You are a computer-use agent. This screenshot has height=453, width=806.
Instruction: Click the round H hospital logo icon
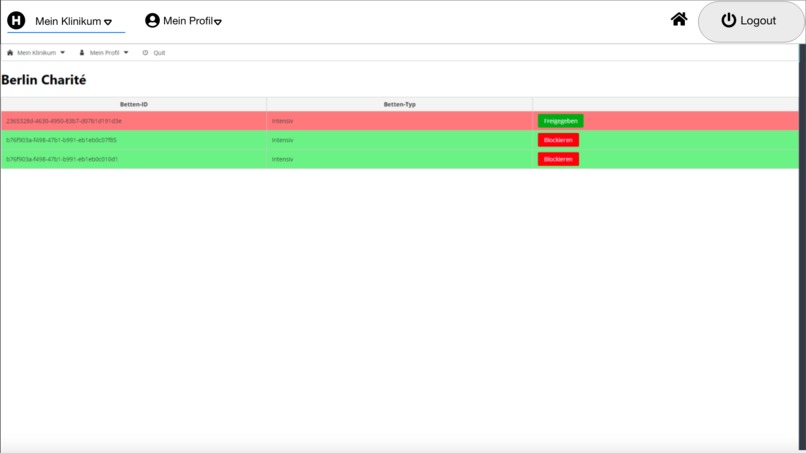[x=16, y=21]
